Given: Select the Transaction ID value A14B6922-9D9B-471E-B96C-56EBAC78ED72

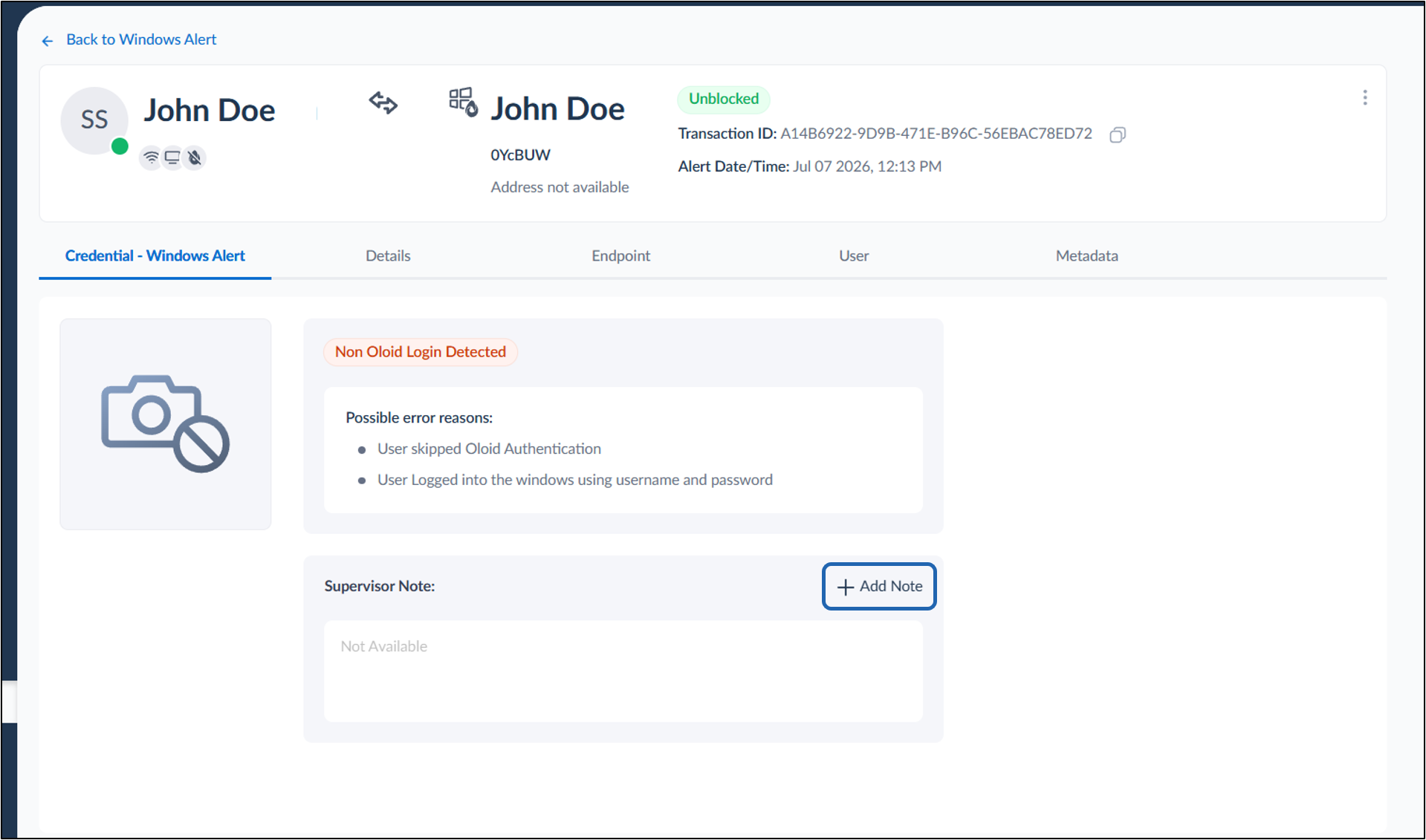Looking at the screenshot, I should pos(936,134).
